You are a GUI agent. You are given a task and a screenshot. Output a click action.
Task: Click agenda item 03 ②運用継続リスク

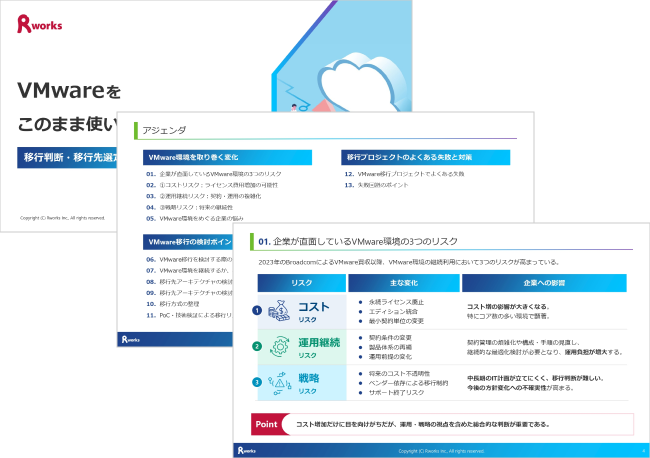pos(204,196)
